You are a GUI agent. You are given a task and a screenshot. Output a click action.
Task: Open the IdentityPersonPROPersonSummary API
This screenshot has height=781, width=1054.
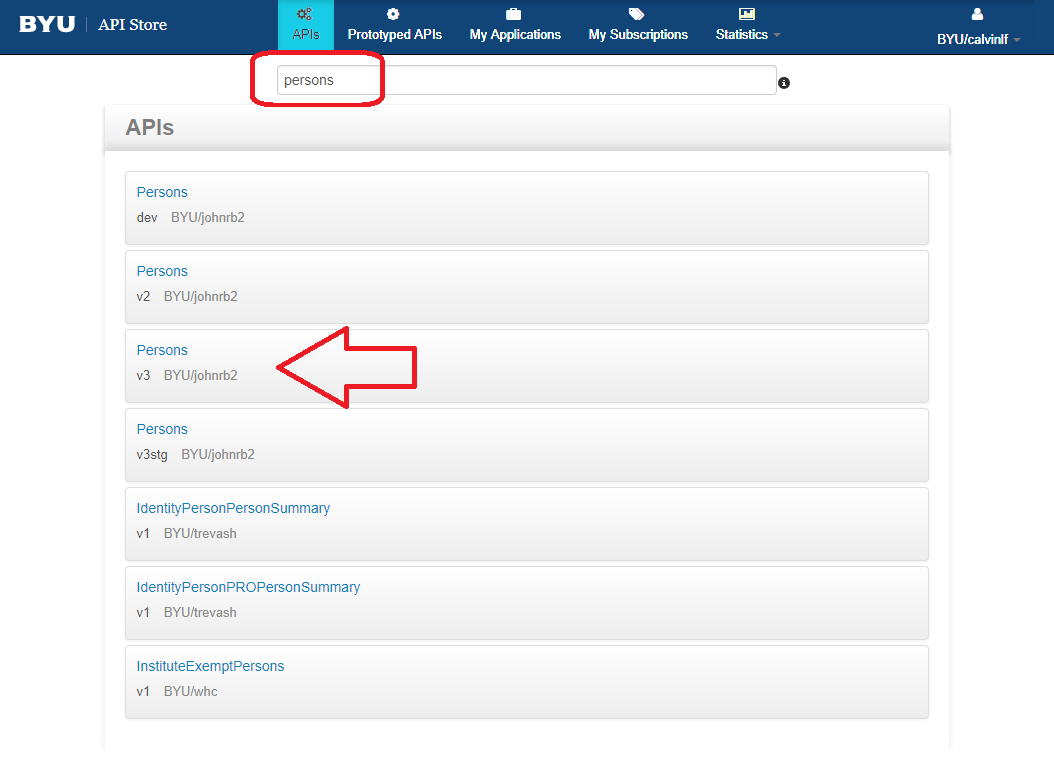tap(248, 587)
